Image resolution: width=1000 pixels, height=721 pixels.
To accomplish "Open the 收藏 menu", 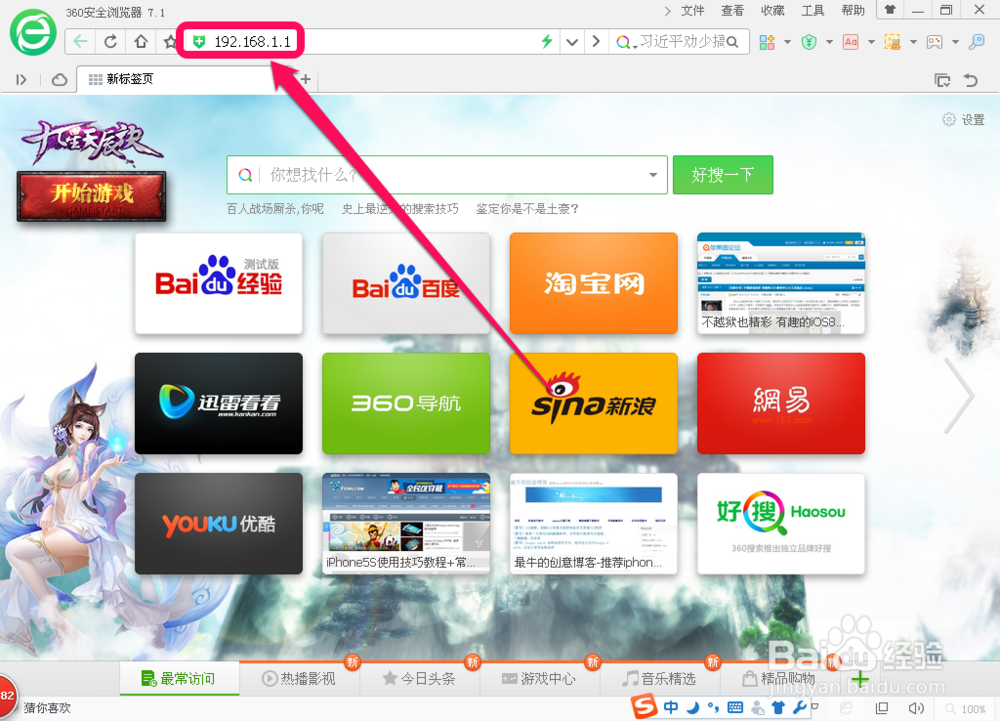I will coord(772,10).
